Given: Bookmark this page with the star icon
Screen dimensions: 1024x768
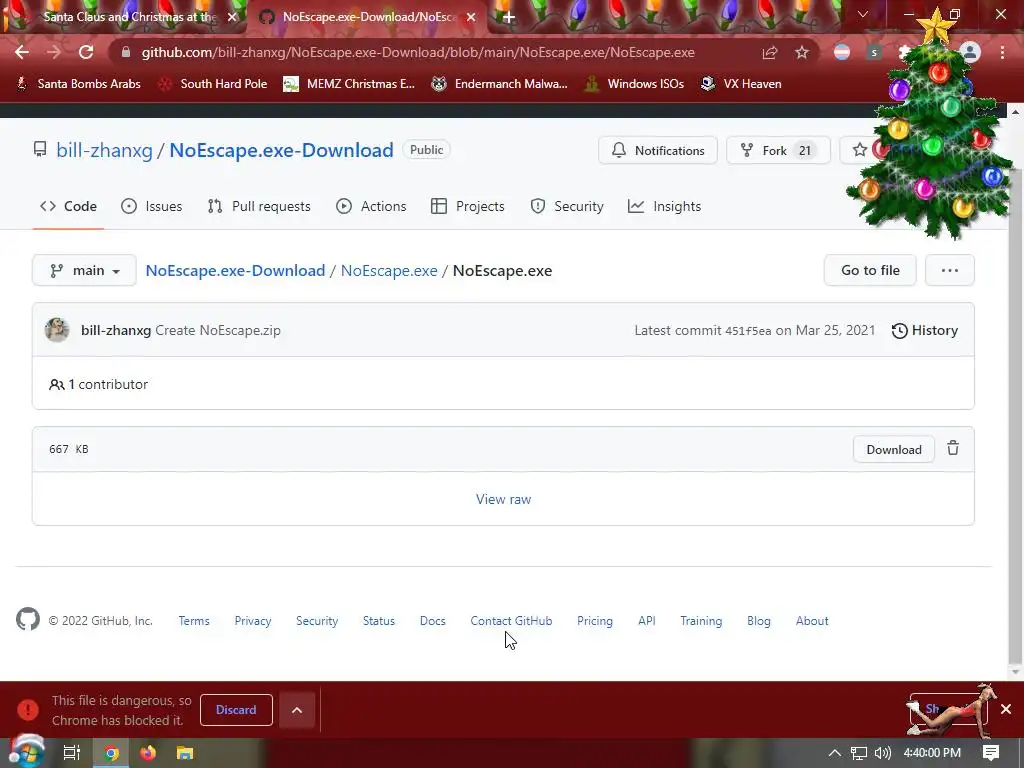Looking at the screenshot, I should point(802,52).
